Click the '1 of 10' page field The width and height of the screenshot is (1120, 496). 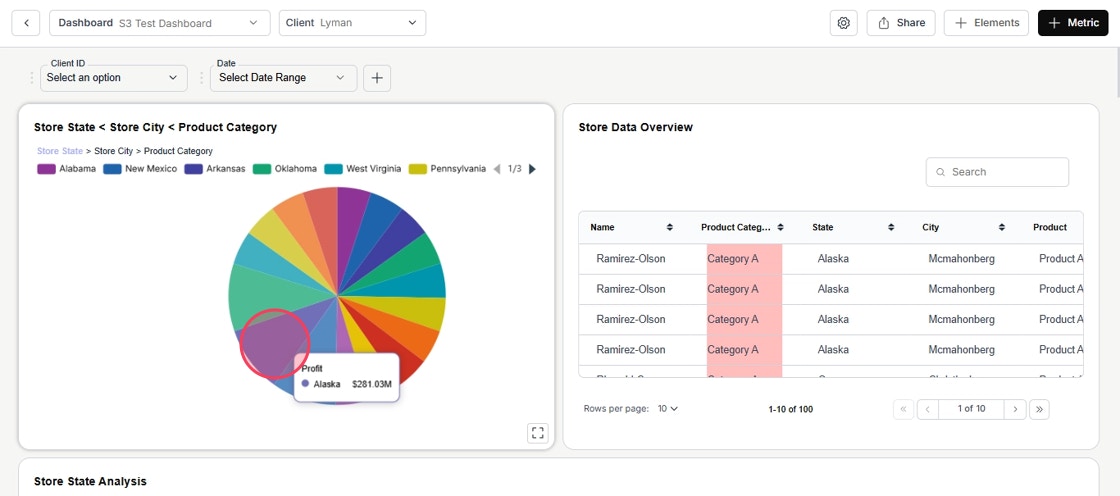click(x=971, y=410)
